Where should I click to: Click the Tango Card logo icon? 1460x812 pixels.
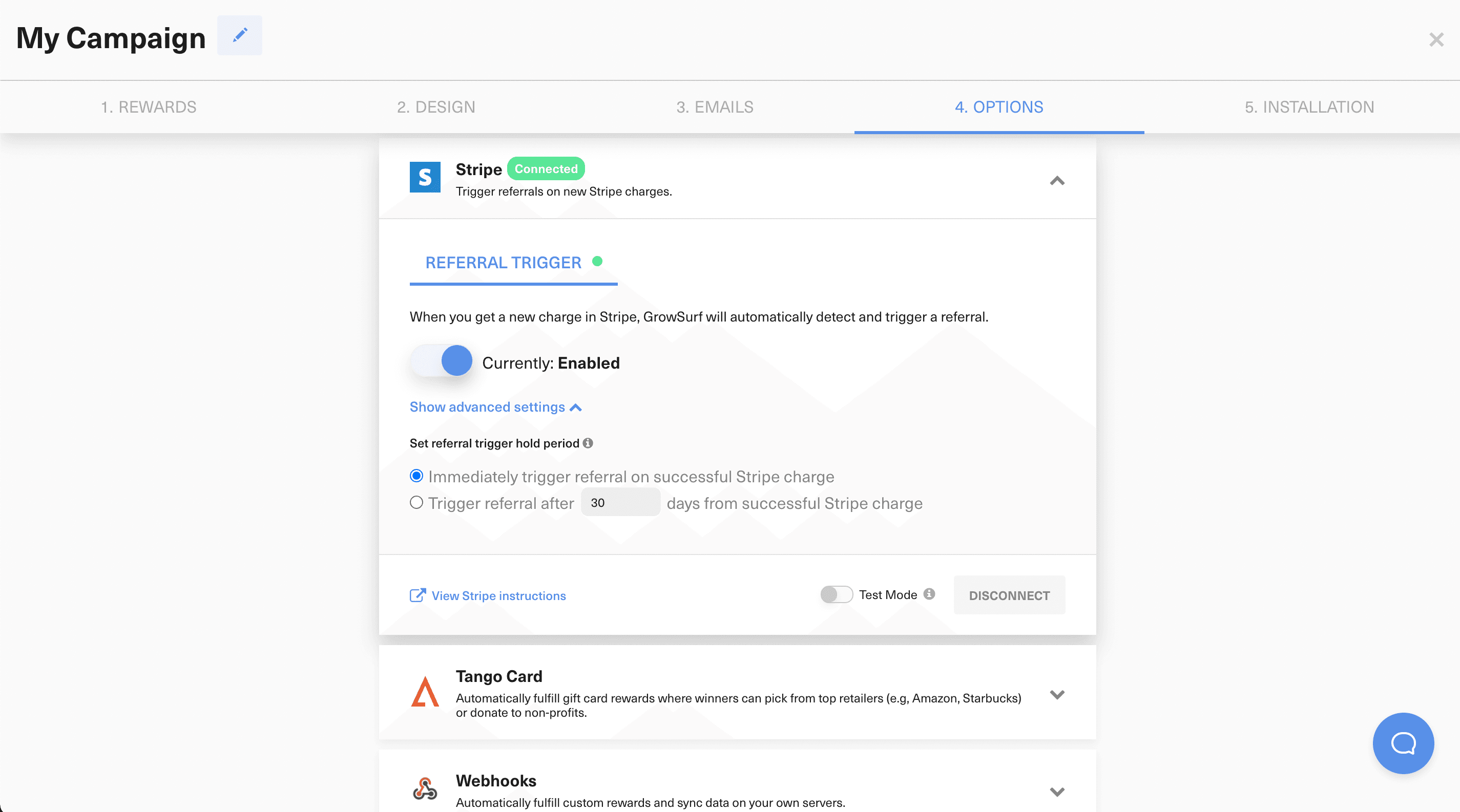click(x=425, y=693)
